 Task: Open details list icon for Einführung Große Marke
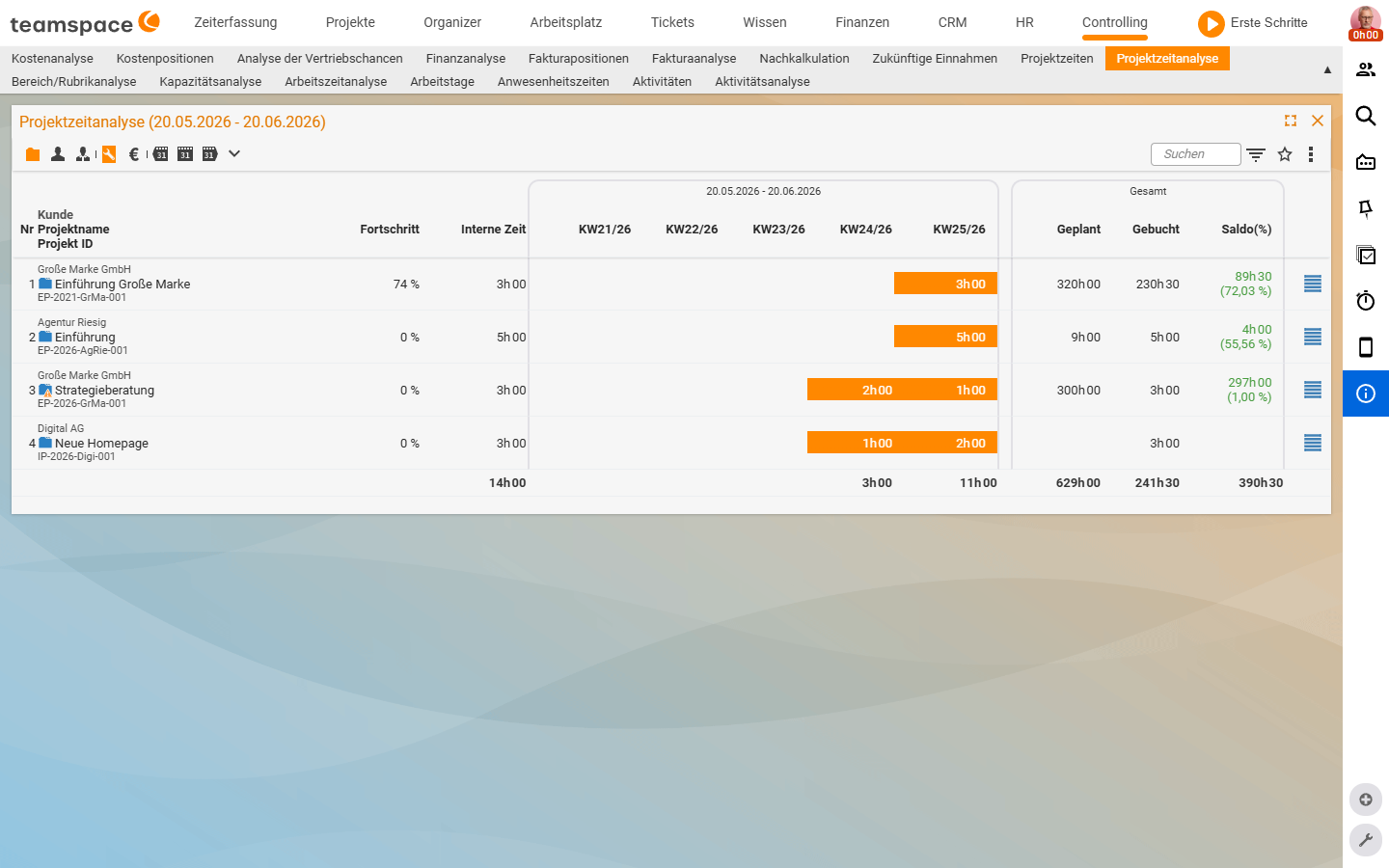(1313, 284)
